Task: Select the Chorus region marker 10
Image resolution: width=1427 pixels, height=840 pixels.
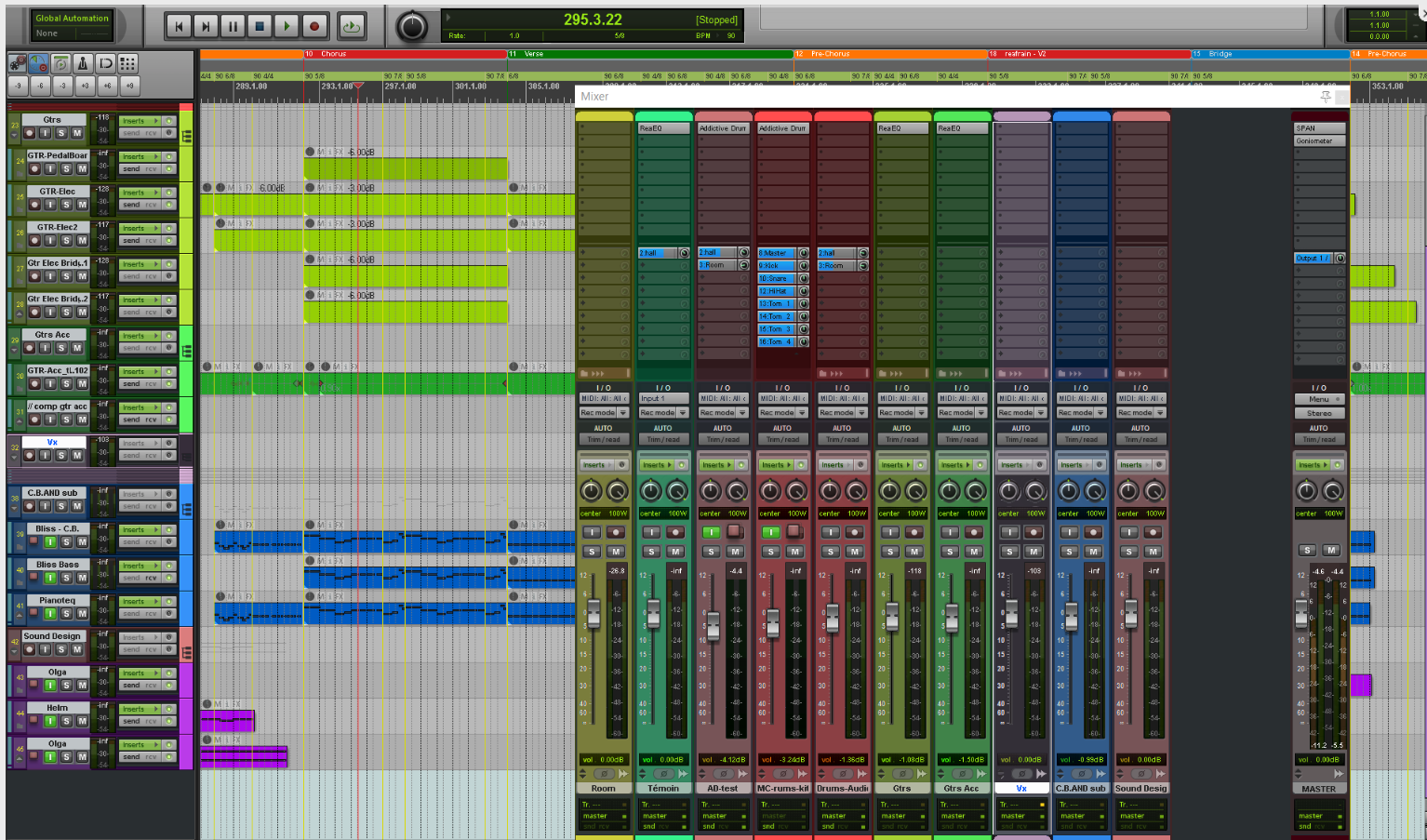Action: (406, 54)
